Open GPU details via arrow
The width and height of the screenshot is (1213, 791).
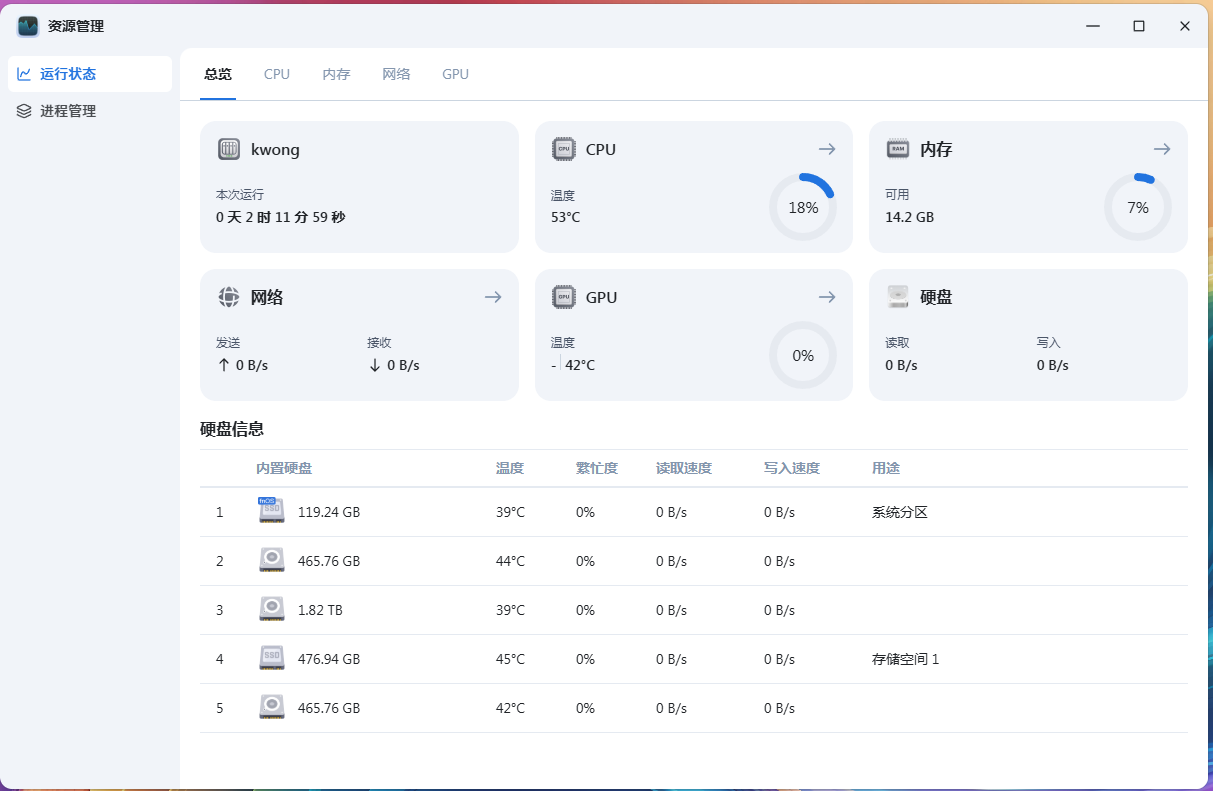pos(827,297)
